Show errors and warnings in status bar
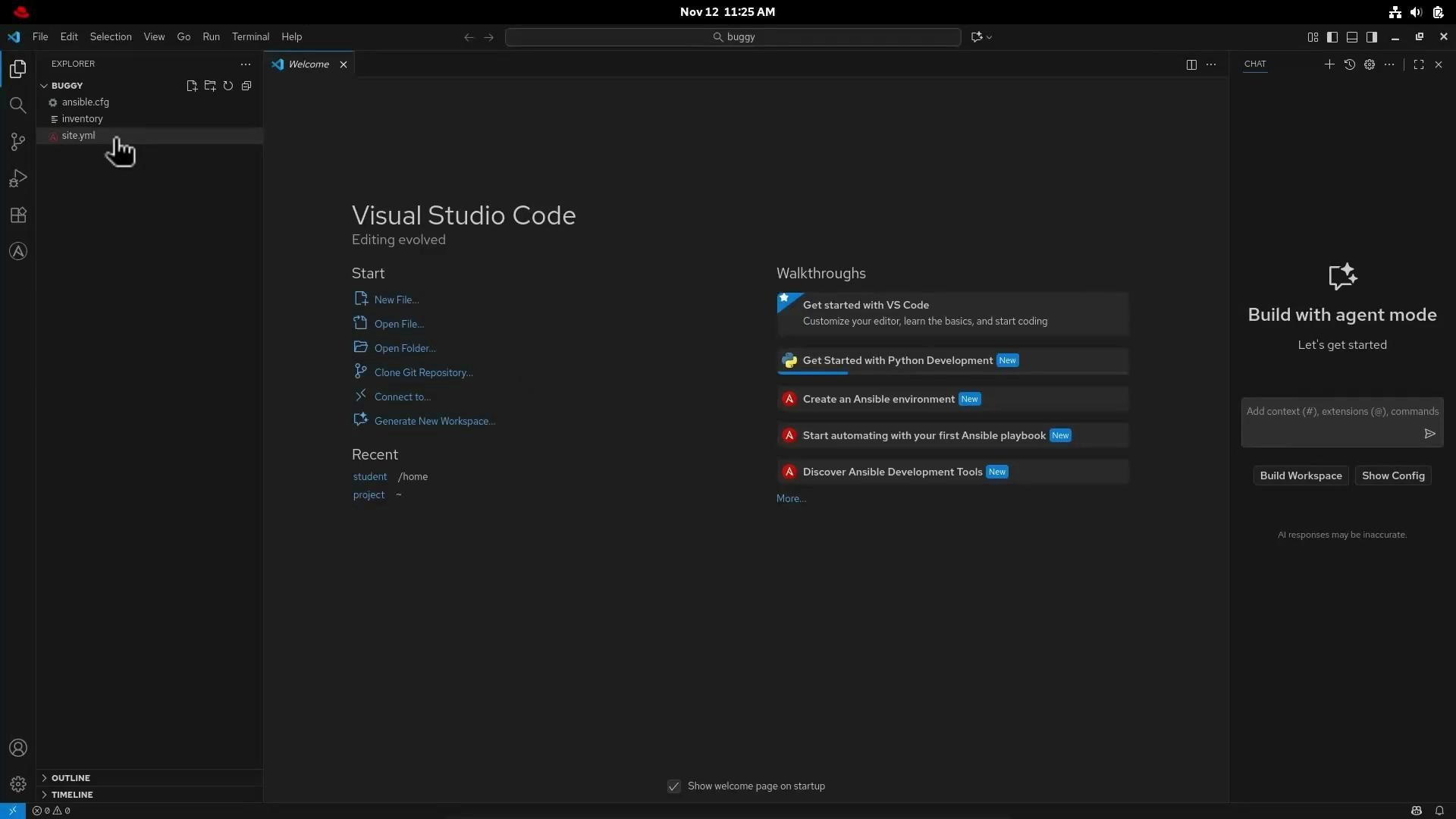 pos(52,811)
